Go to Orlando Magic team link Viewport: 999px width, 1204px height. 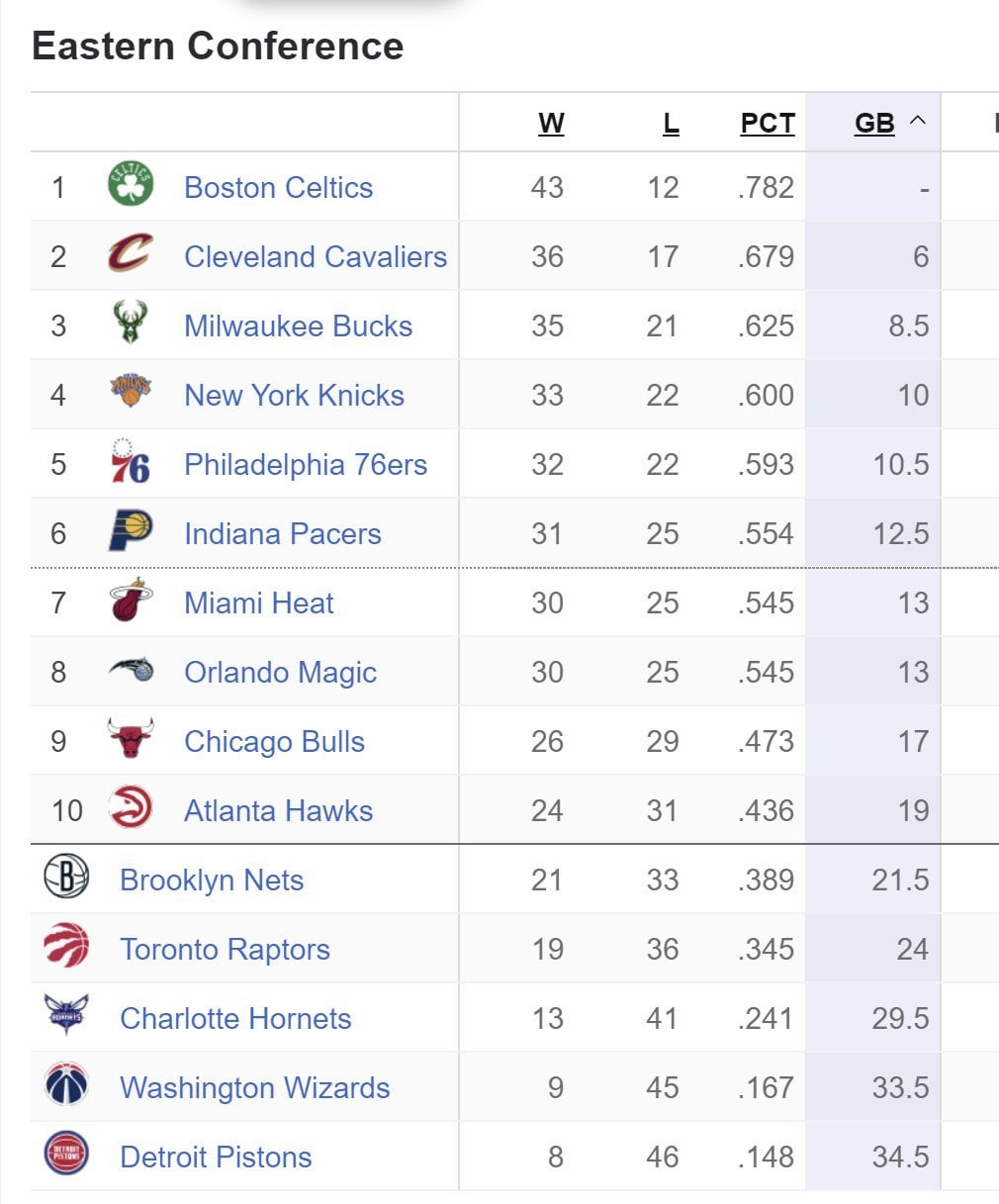coord(280,672)
